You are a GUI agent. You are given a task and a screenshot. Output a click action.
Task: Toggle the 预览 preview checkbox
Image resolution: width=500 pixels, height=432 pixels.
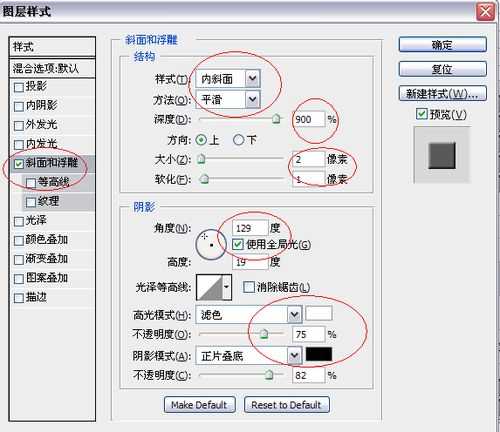pos(422,114)
